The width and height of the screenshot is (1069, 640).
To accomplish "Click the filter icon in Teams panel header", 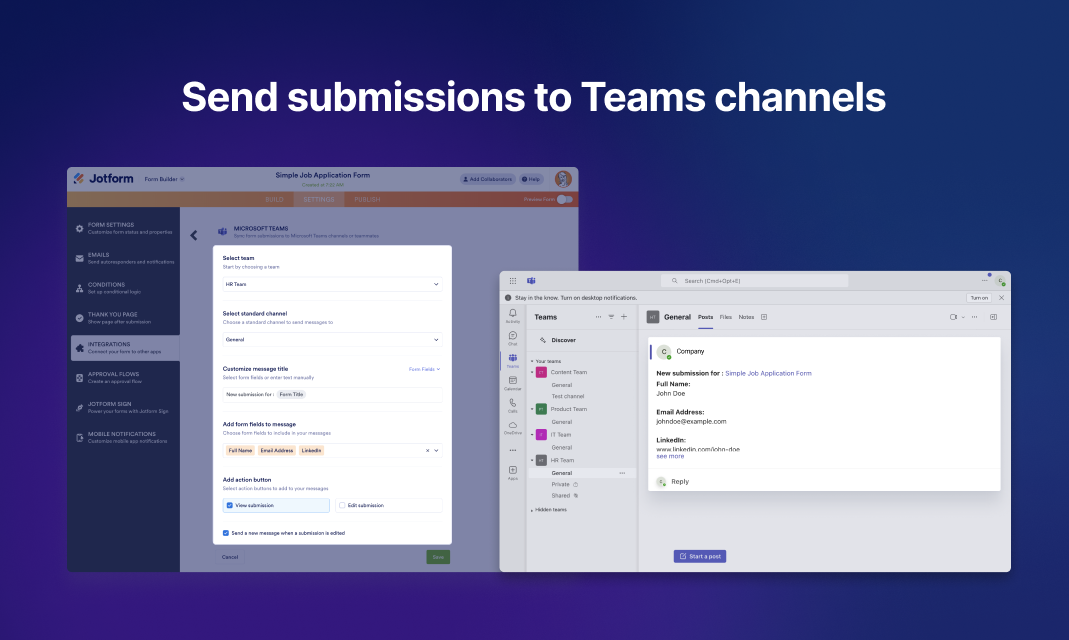I will click(612, 317).
